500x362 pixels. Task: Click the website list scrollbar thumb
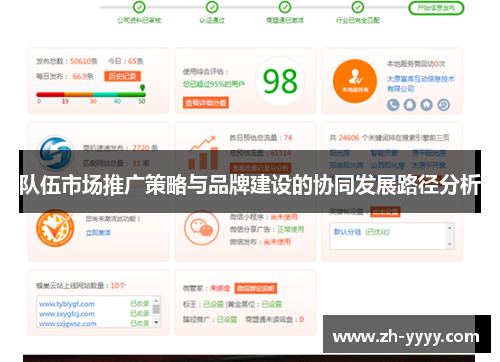[156, 309]
